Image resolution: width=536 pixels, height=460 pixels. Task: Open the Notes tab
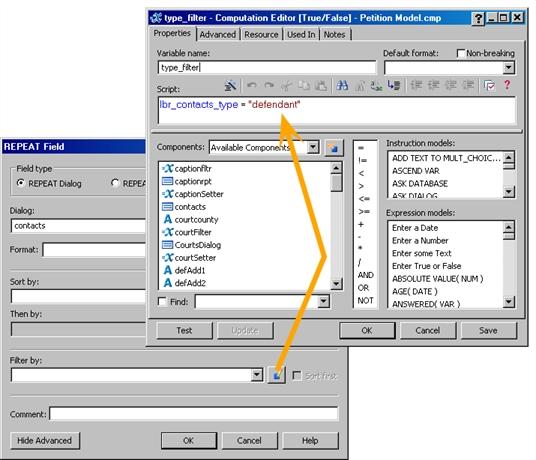(x=334, y=35)
